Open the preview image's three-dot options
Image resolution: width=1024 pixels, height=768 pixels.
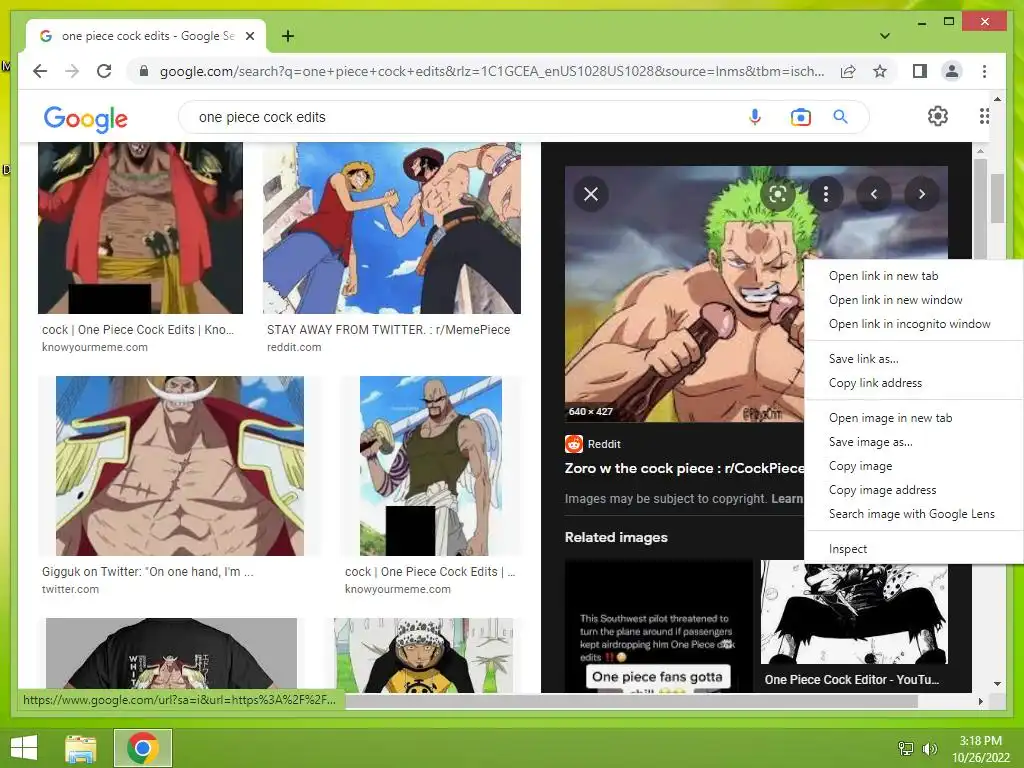[825, 194]
